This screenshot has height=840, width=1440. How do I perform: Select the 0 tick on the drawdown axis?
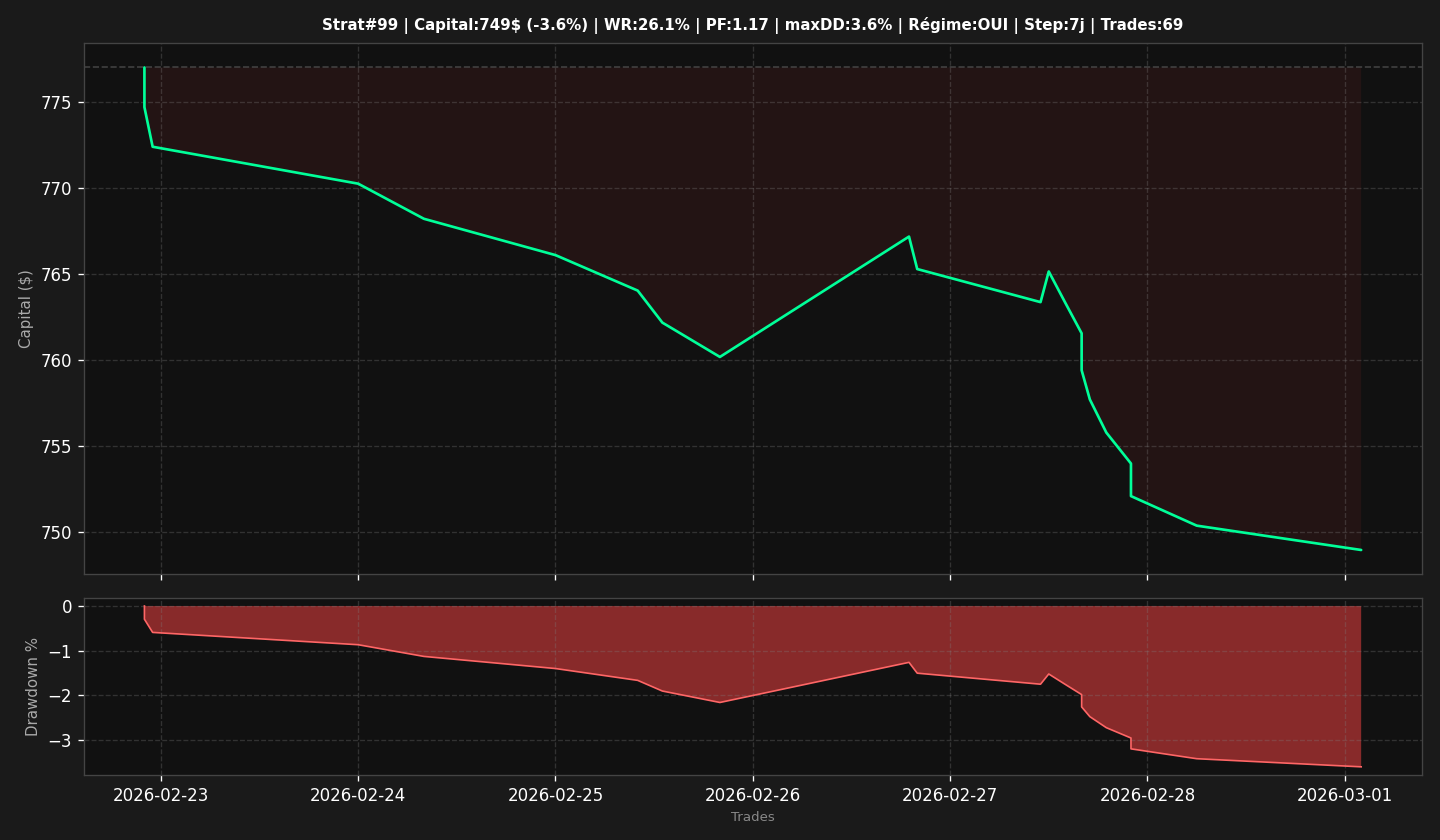coord(67,607)
